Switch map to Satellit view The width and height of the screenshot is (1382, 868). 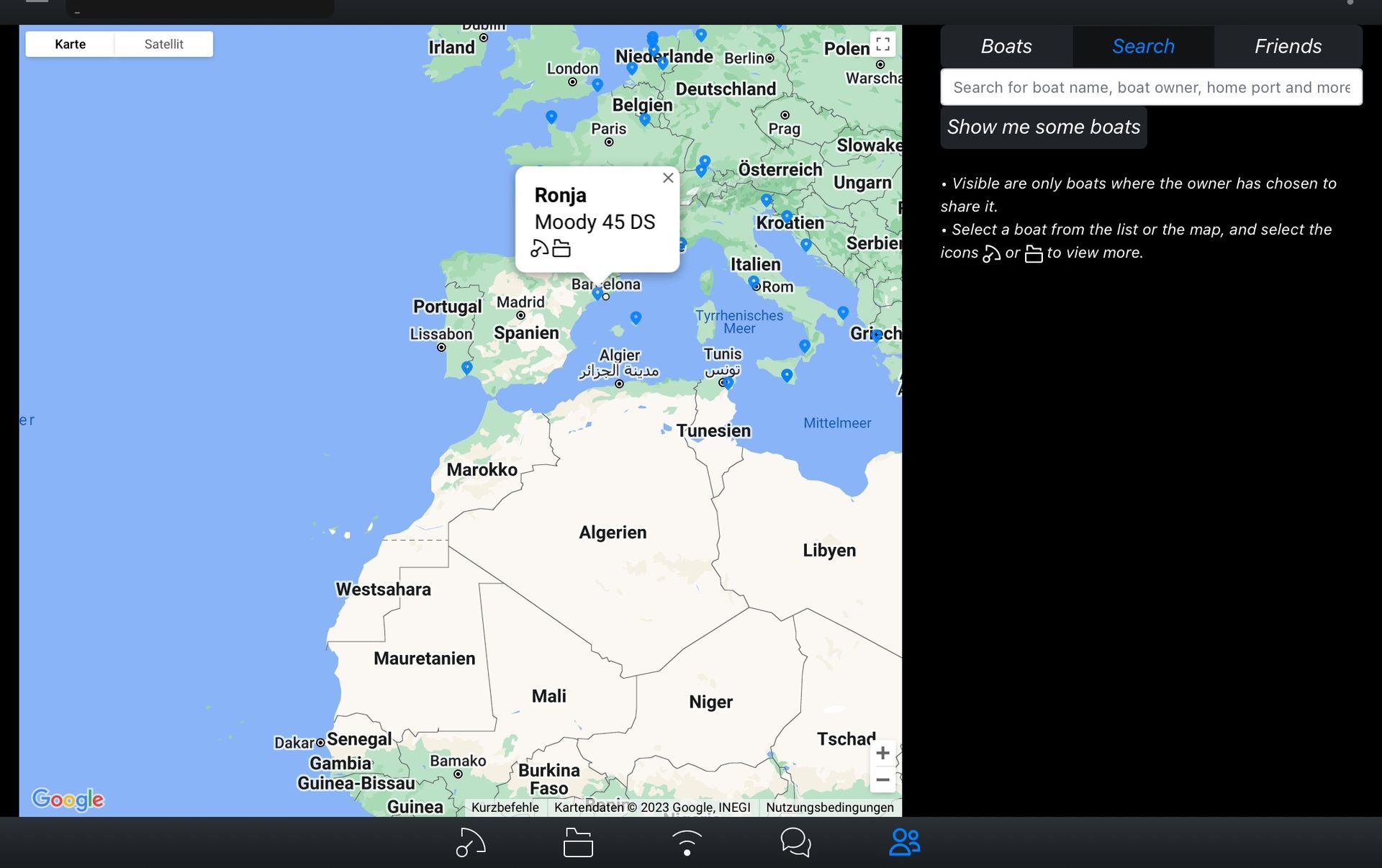pos(163,44)
